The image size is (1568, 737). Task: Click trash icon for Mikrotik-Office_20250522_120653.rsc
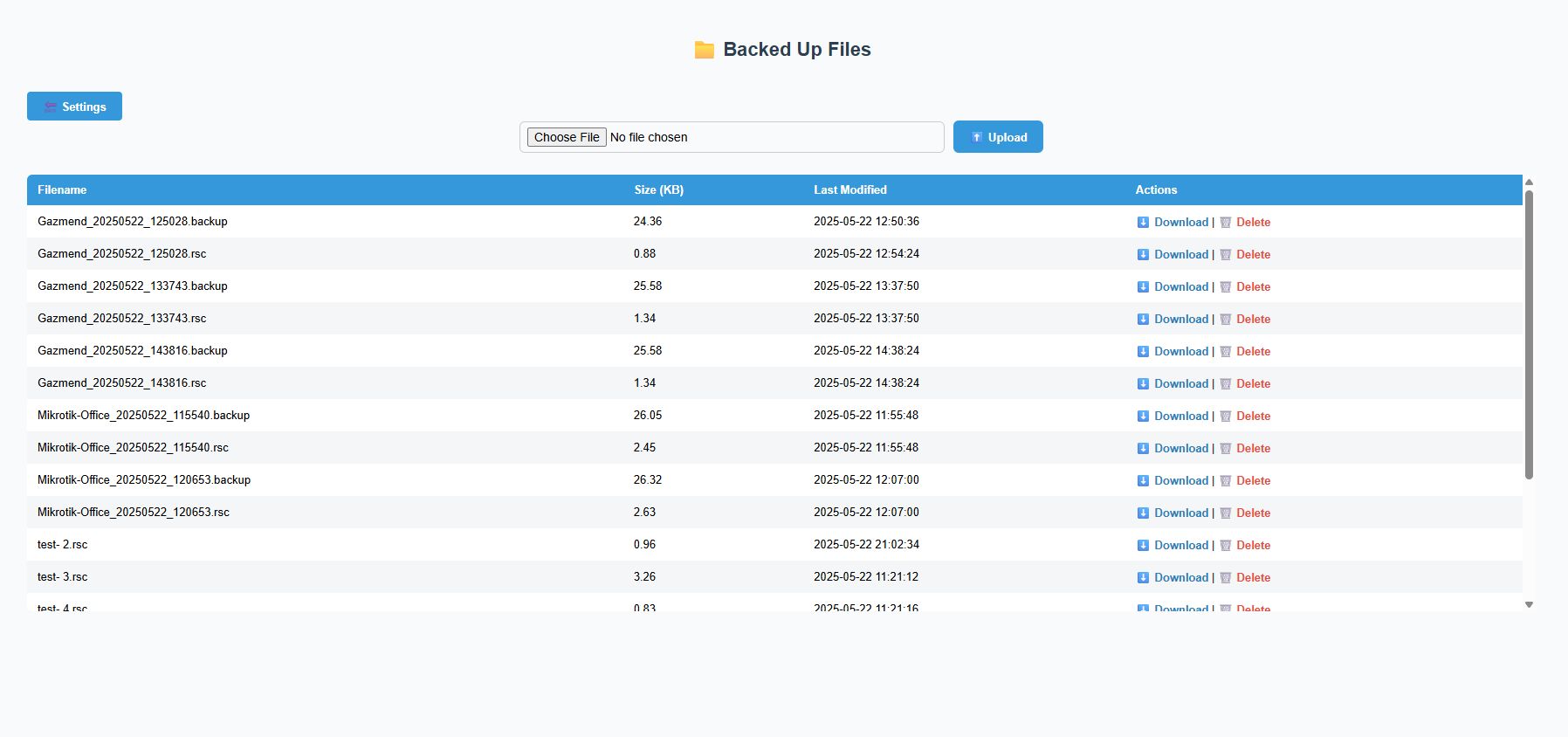[x=1226, y=513]
